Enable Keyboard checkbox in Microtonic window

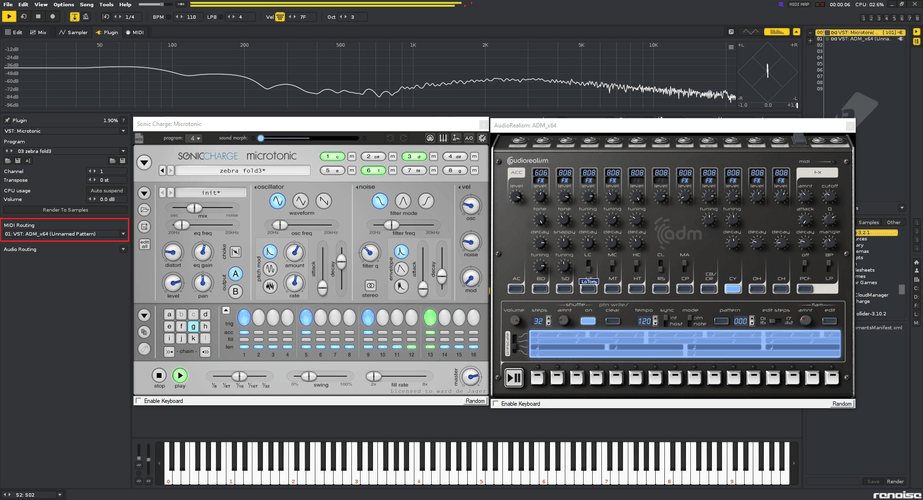point(139,401)
